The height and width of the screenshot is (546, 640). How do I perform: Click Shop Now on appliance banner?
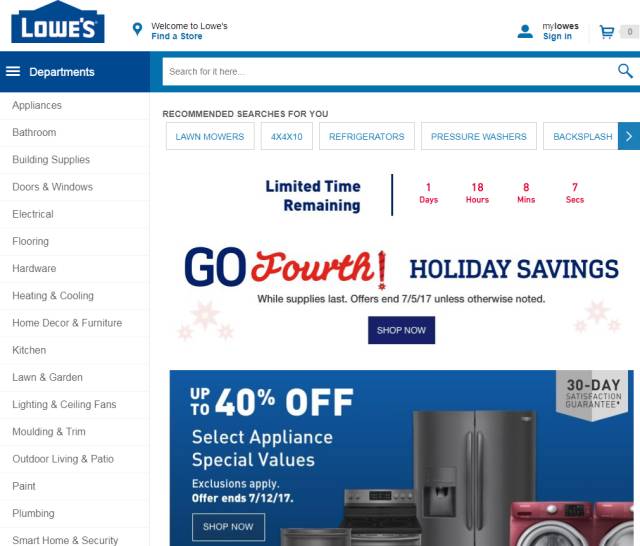228,527
